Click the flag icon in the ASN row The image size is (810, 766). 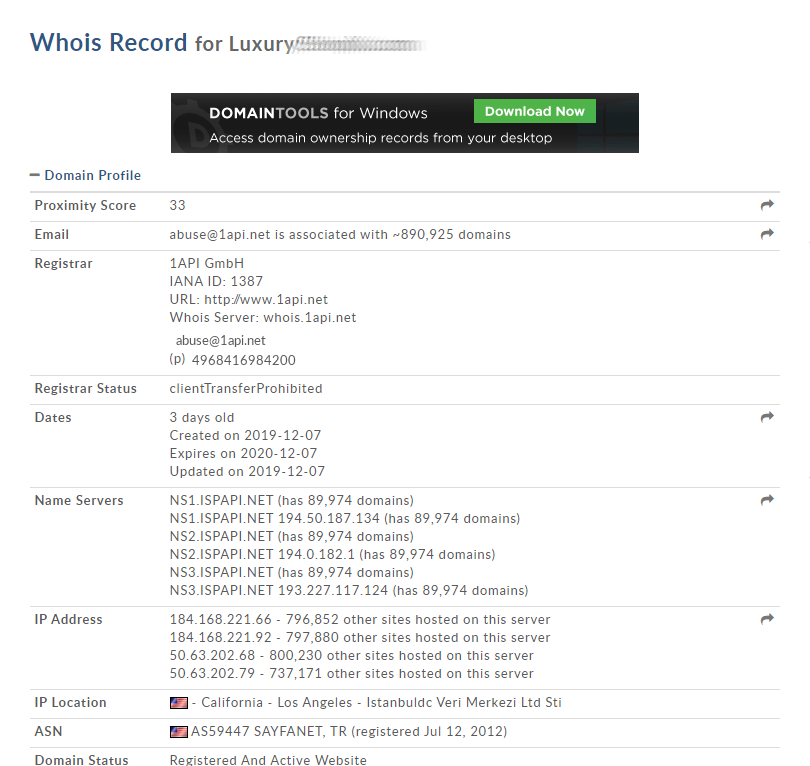point(177,731)
